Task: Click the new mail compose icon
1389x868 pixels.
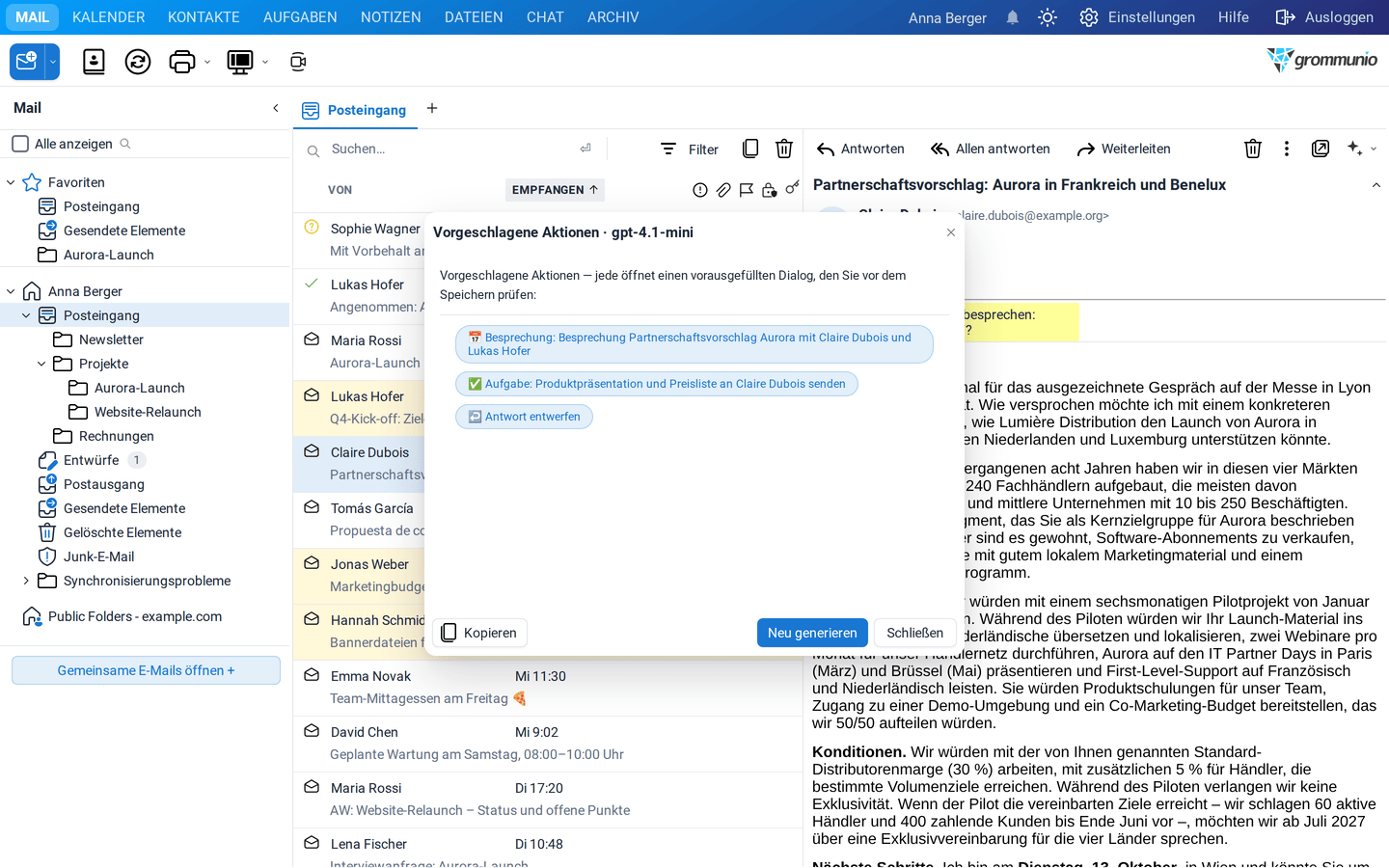Action: pos(27,62)
